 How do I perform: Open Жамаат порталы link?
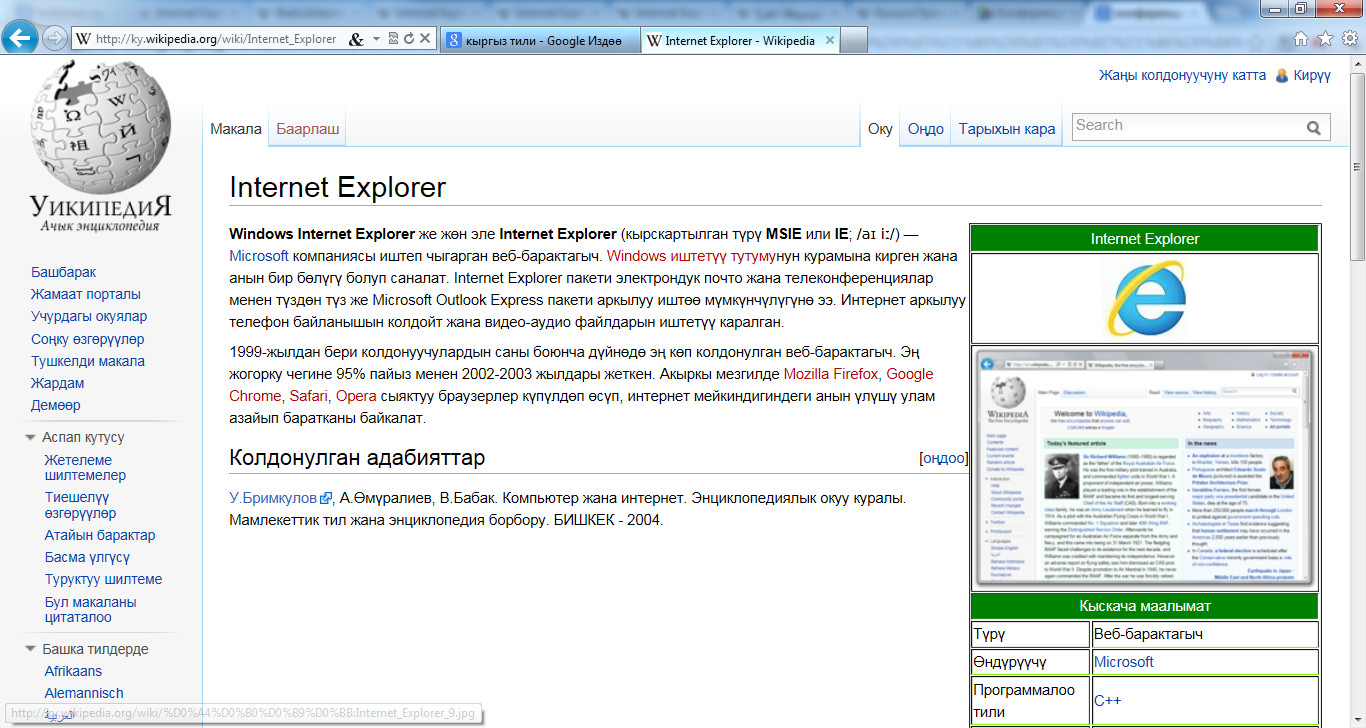(86, 294)
